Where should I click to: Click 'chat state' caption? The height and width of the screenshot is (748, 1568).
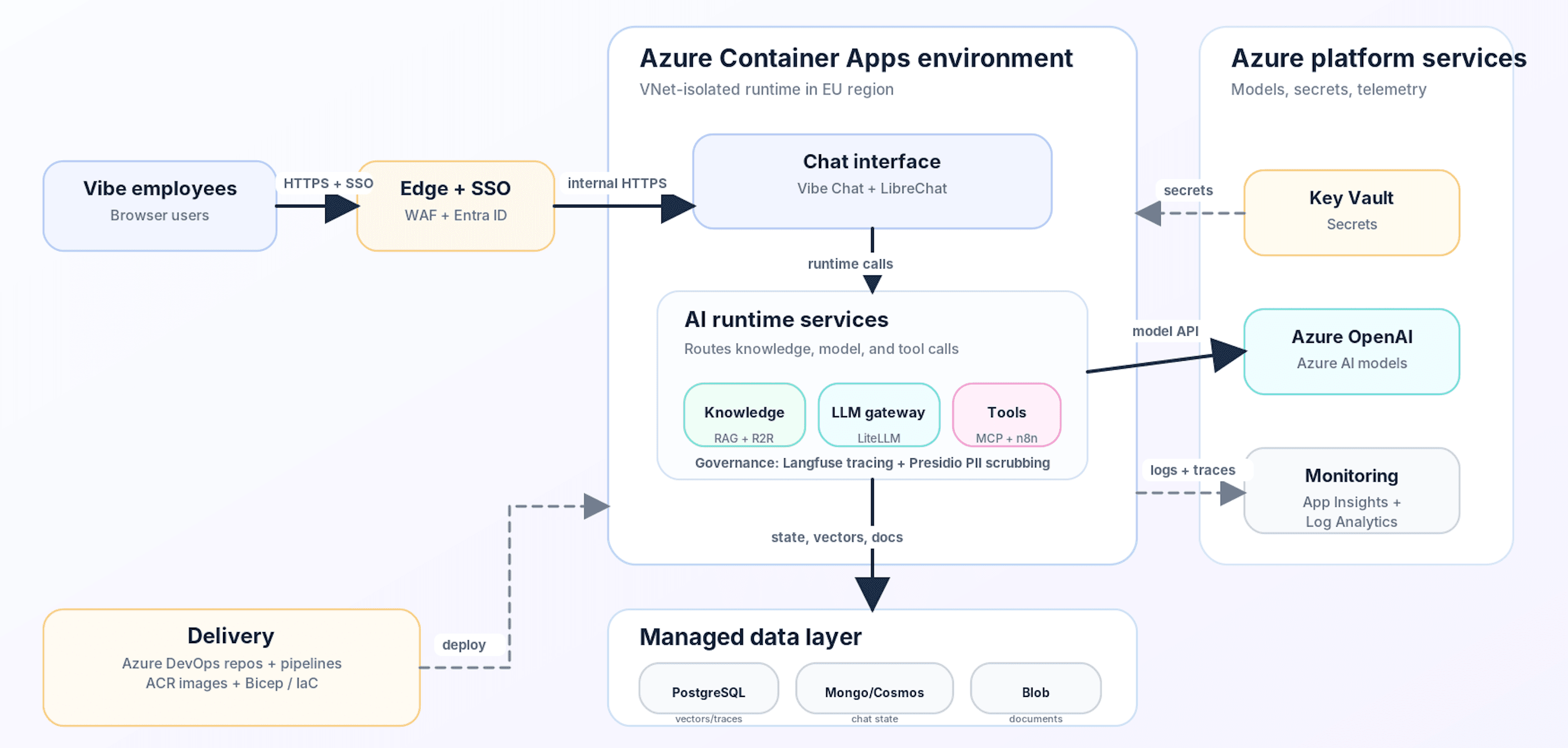tap(874, 719)
